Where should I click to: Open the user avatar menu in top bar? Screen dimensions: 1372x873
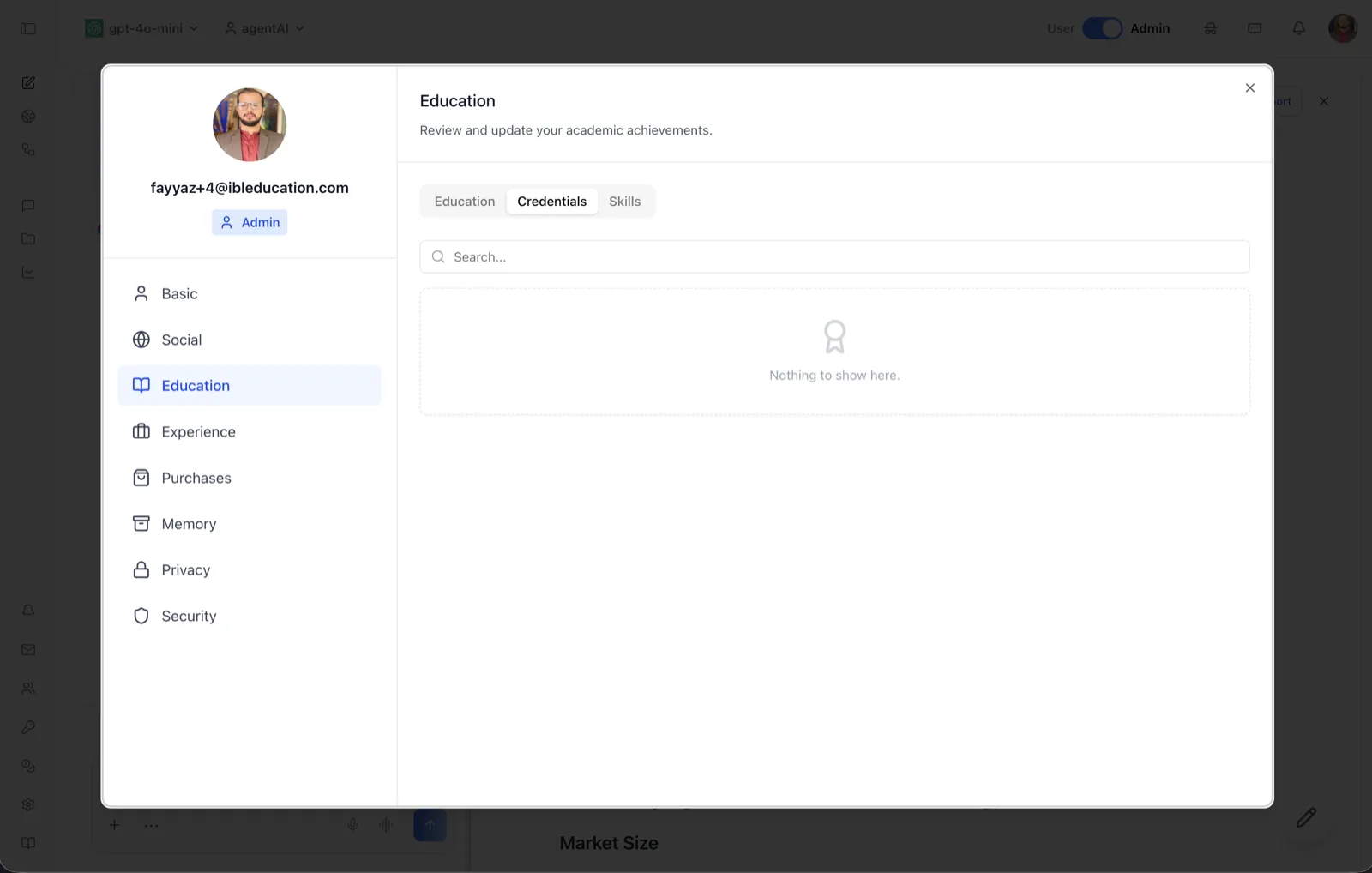point(1343,28)
